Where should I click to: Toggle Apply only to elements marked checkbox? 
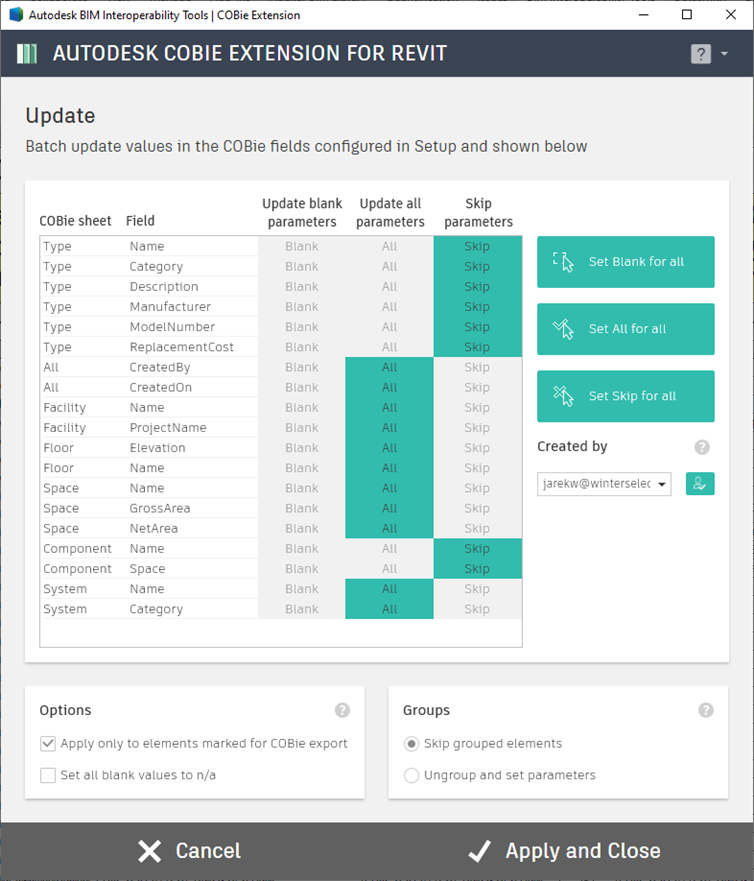point(48,744)
